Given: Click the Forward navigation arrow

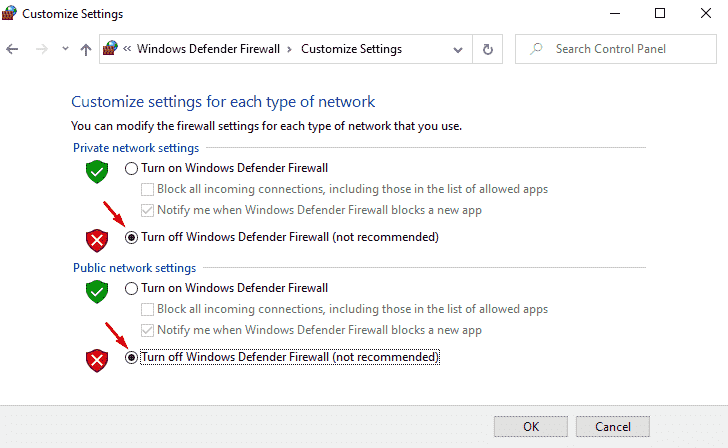Looking at the screenshot, I should pos(39,49).
